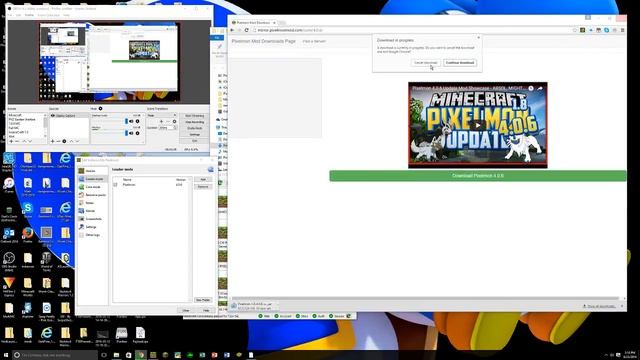Viewport: 640px width, 360px height.
Task: Move source up with arrow under Sources list
Action: coord(71,141)
